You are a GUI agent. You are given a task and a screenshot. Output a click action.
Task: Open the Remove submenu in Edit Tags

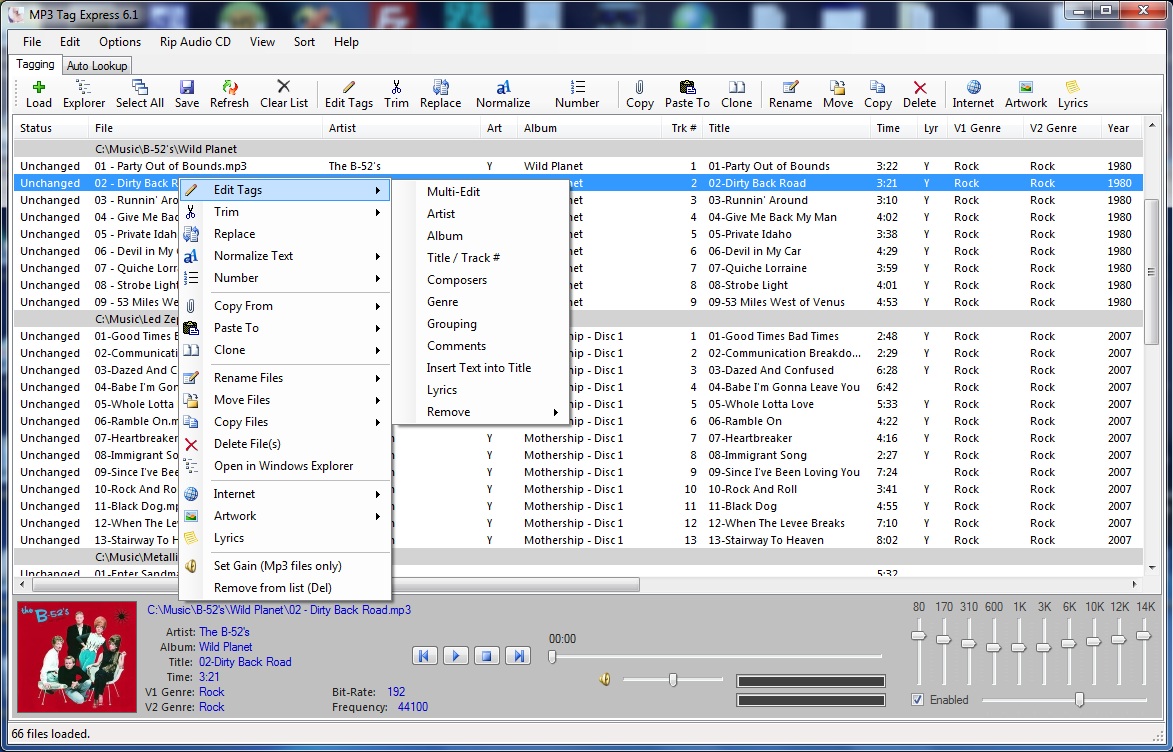(448, 411)
